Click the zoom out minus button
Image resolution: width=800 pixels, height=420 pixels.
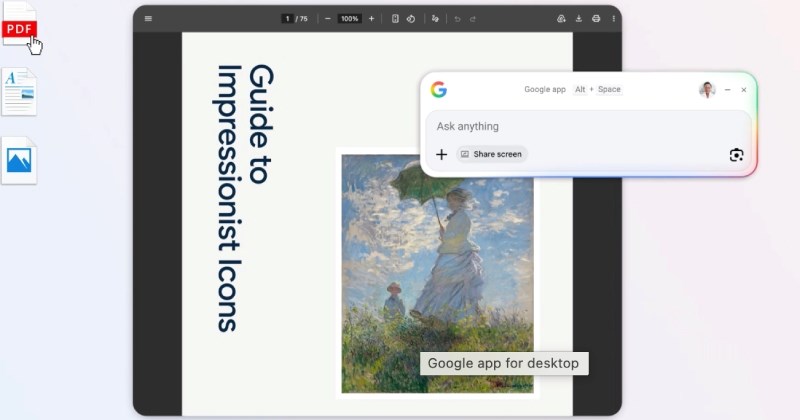(327, 18)
